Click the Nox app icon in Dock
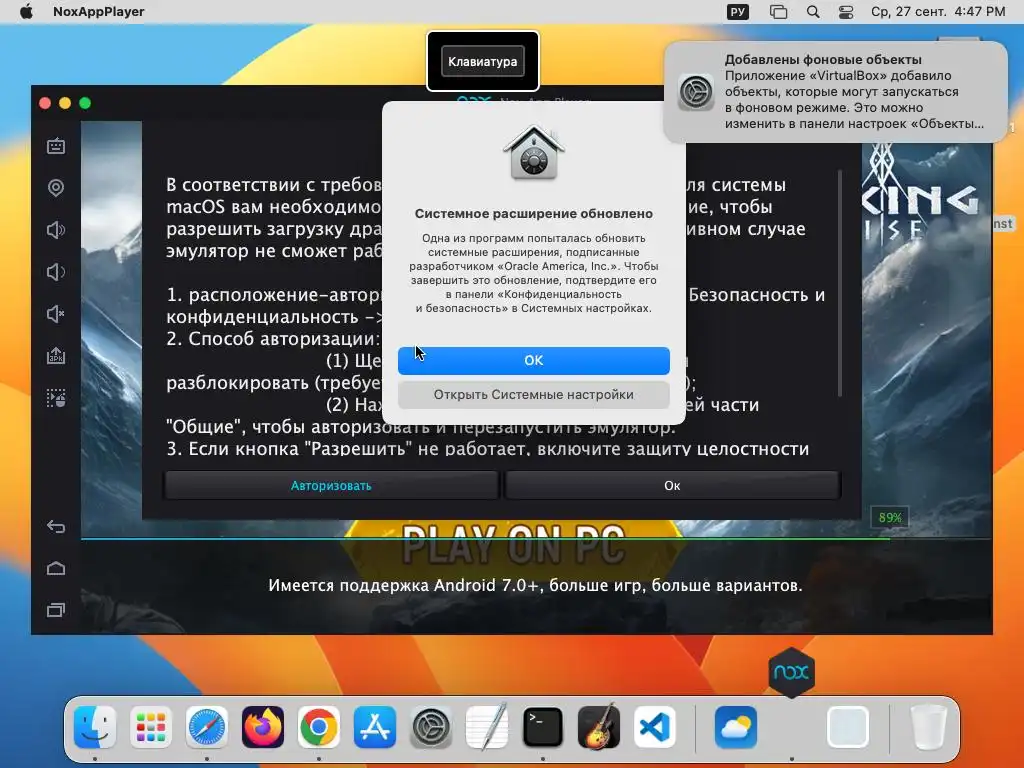 (791, 672)
